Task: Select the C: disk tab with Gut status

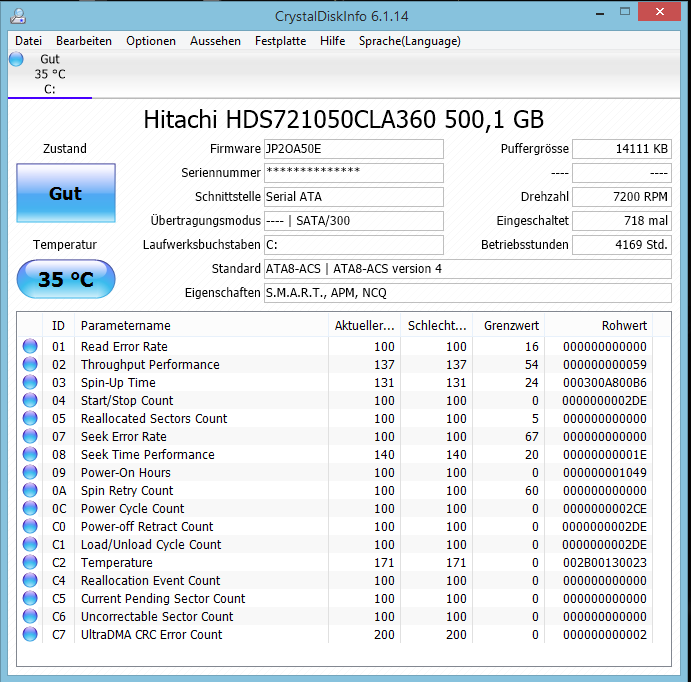Action: tap(50, 74)
